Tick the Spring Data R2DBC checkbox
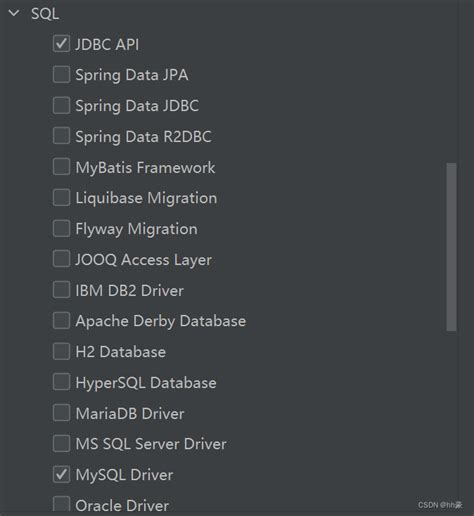474x516 pixels. [61, 136]
